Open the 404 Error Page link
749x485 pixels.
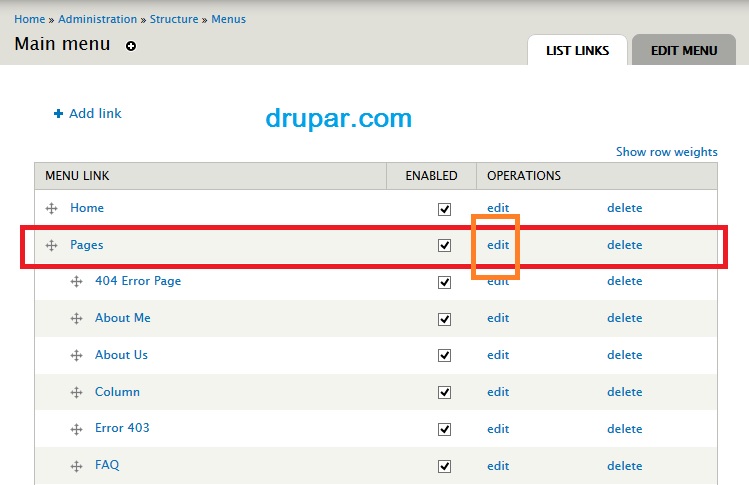[x=138, y=281]
